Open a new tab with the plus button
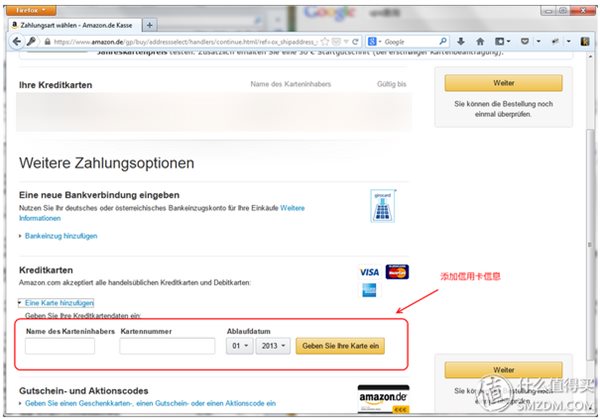 click(150, 25)
